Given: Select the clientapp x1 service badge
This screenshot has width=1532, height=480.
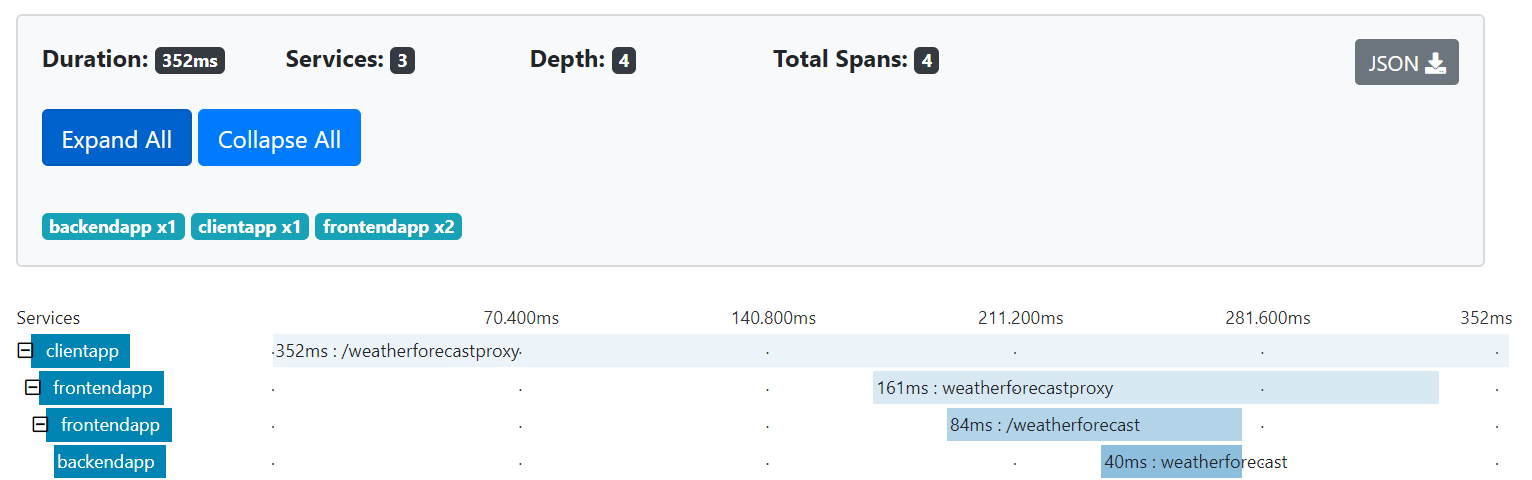Looking at the screenshot, I should (x=250, y=227).
